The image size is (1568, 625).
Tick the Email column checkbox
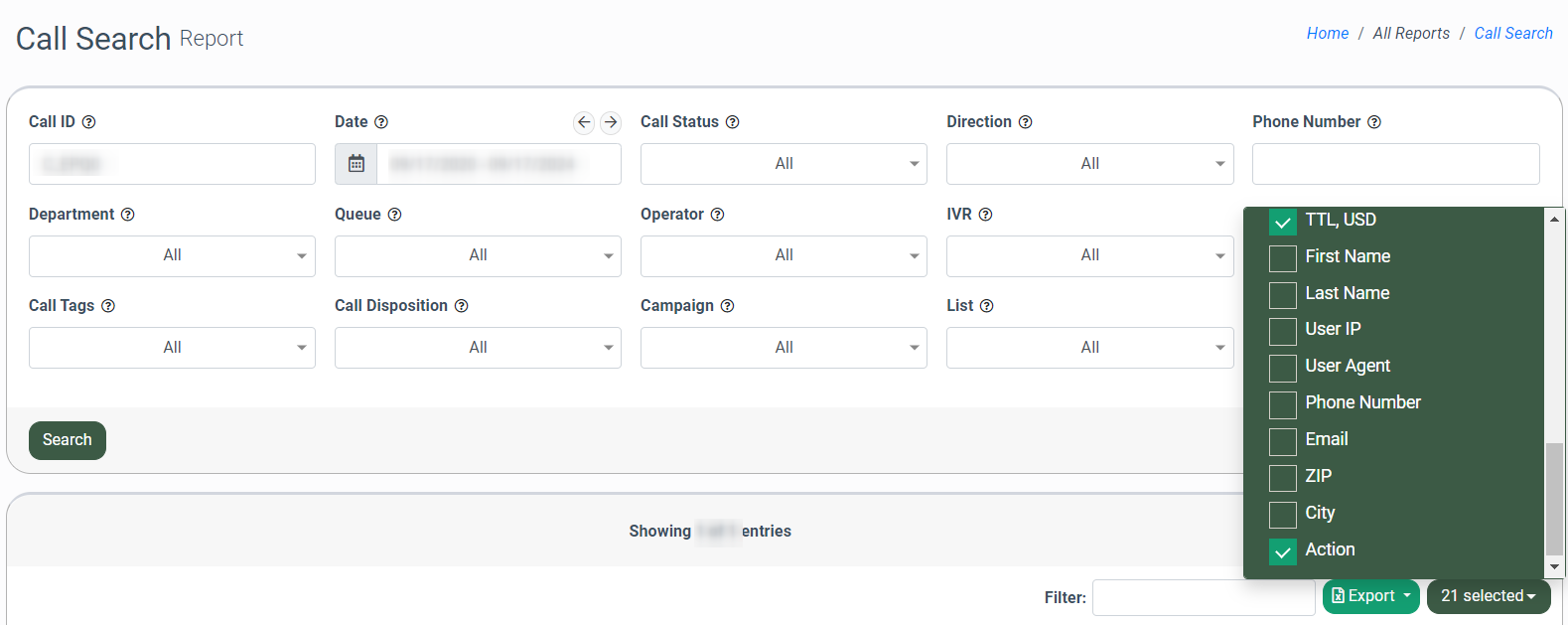pyautogui.click(x=1282, y=441)
